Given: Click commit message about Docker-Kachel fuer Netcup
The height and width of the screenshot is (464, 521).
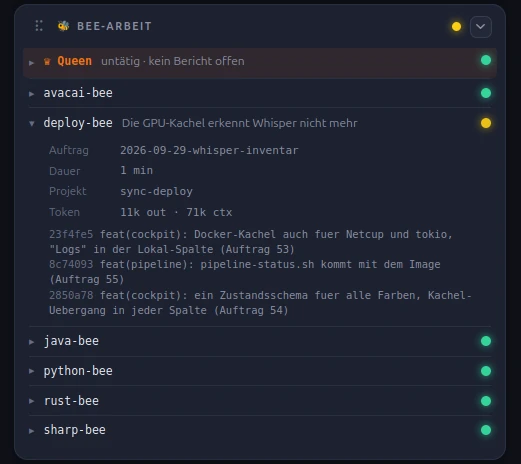Looking at the screenshot, I should pos(251,242).
